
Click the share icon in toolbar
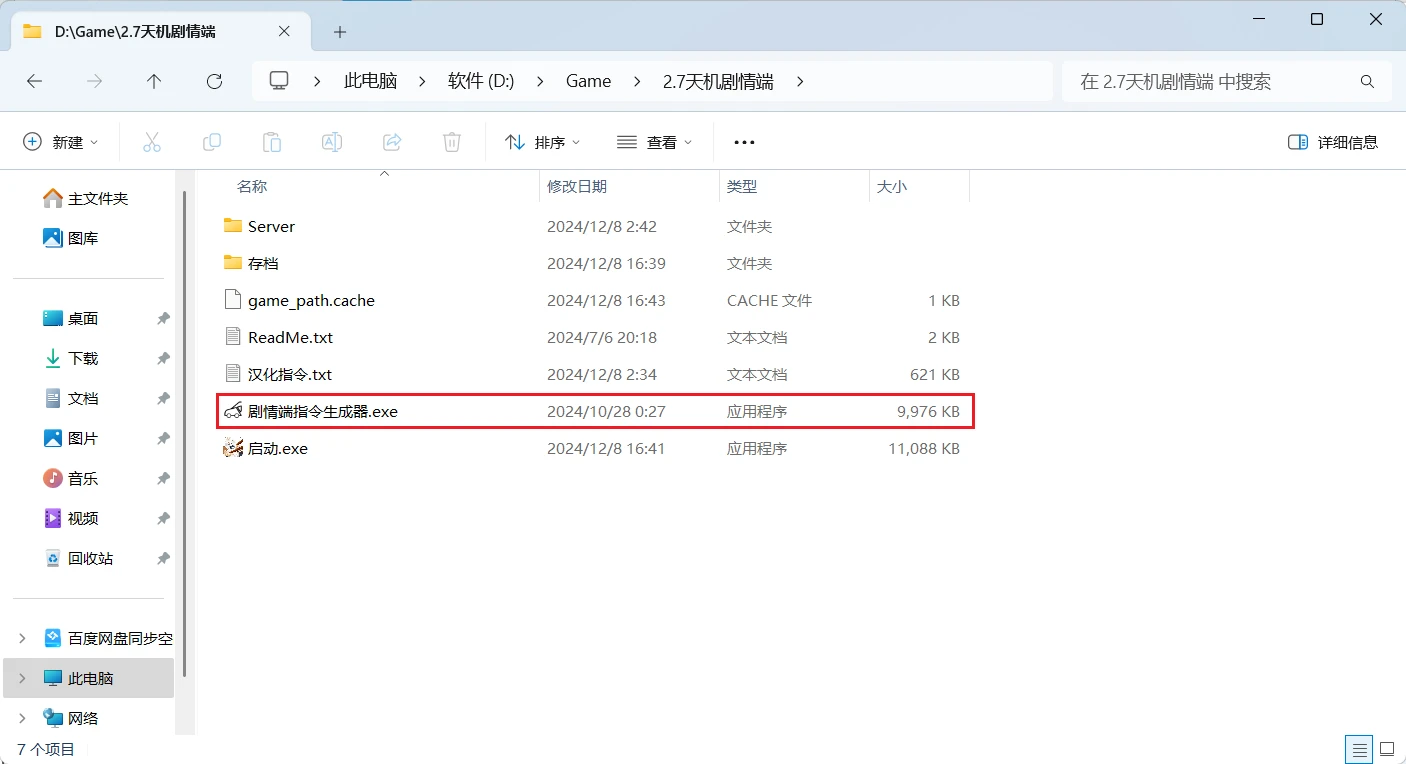pos(392,142)
